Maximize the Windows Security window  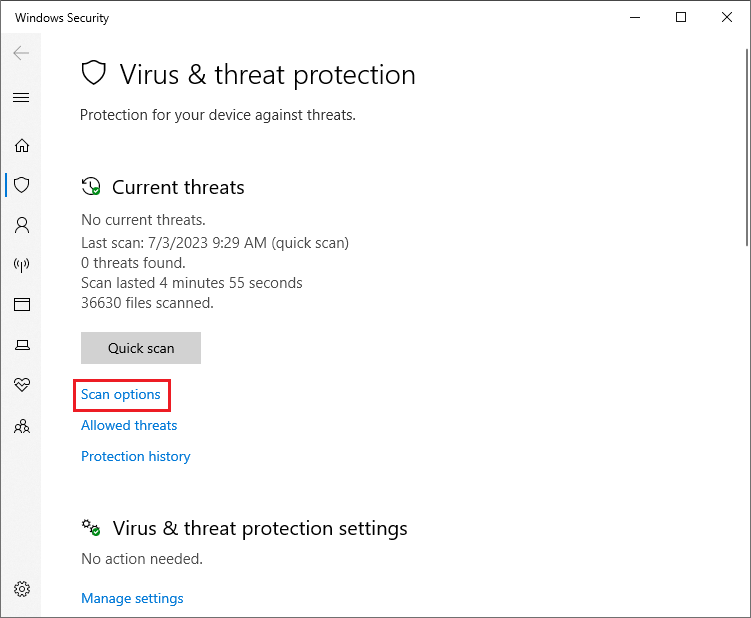point(681,17)
